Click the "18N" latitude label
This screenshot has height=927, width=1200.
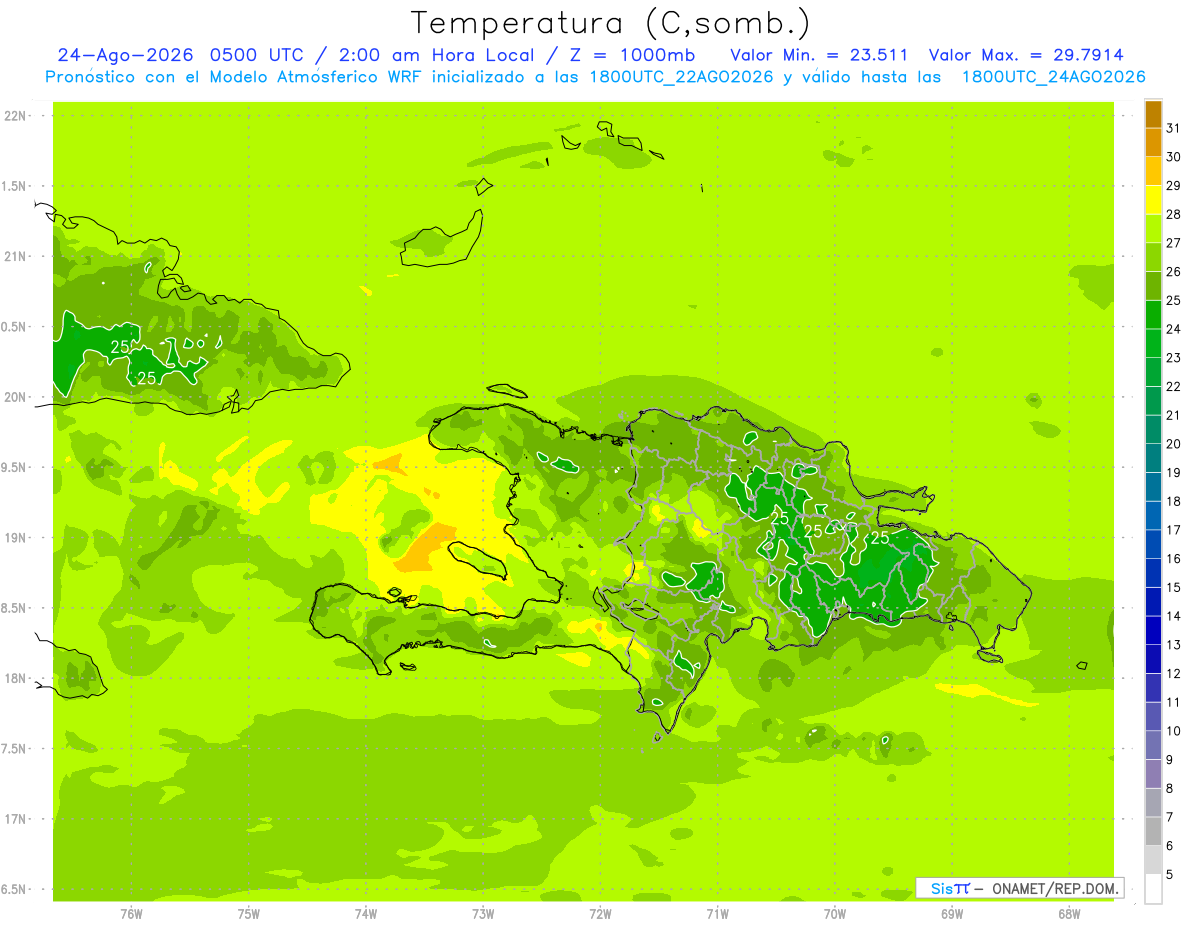pos(15,678)
